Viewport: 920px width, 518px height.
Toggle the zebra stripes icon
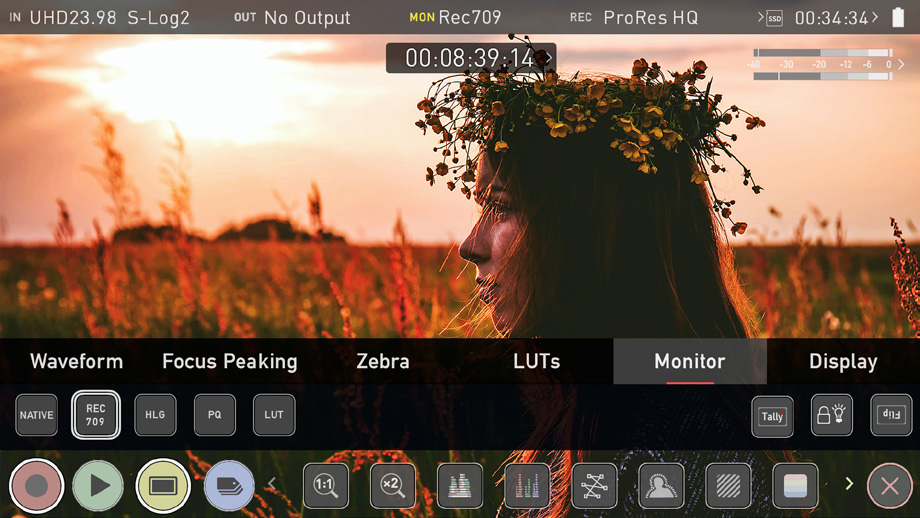pos(728,486)
